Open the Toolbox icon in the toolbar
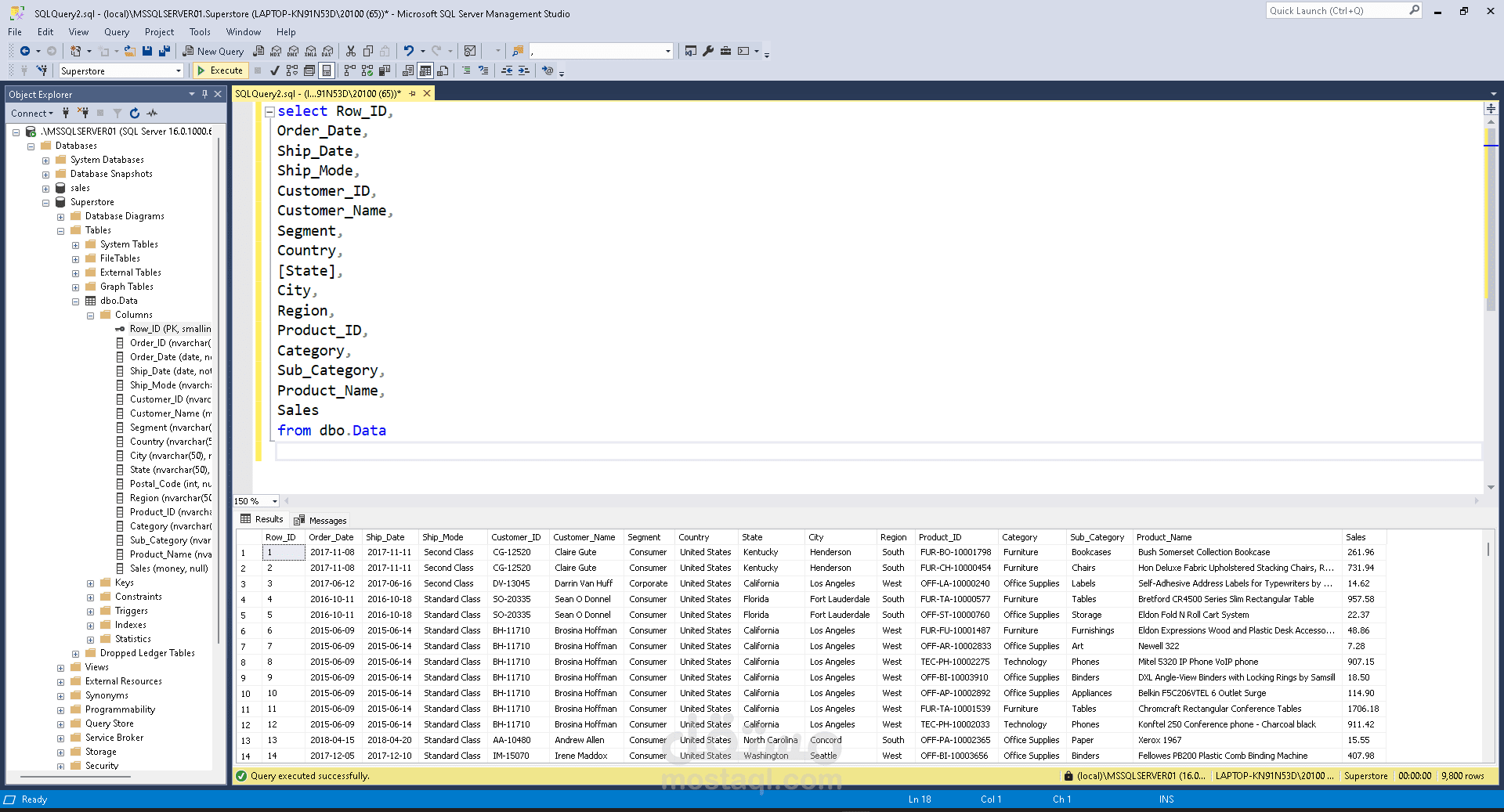Viewport: 1504px width, 812px height. 725,51
